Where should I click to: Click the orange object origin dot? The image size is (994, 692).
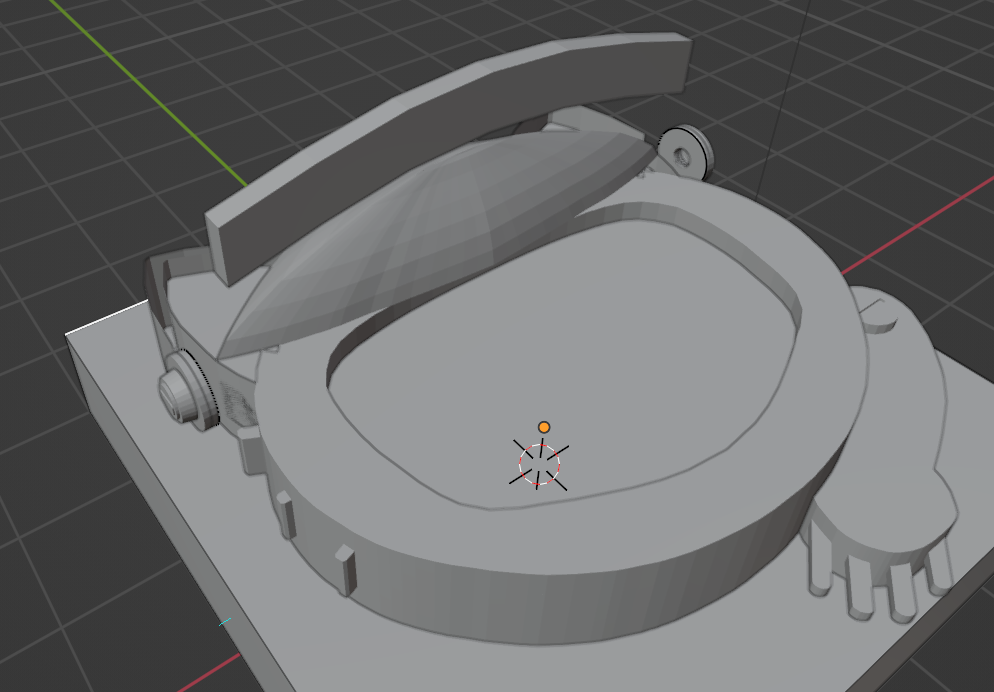click(x=543, y=427)
